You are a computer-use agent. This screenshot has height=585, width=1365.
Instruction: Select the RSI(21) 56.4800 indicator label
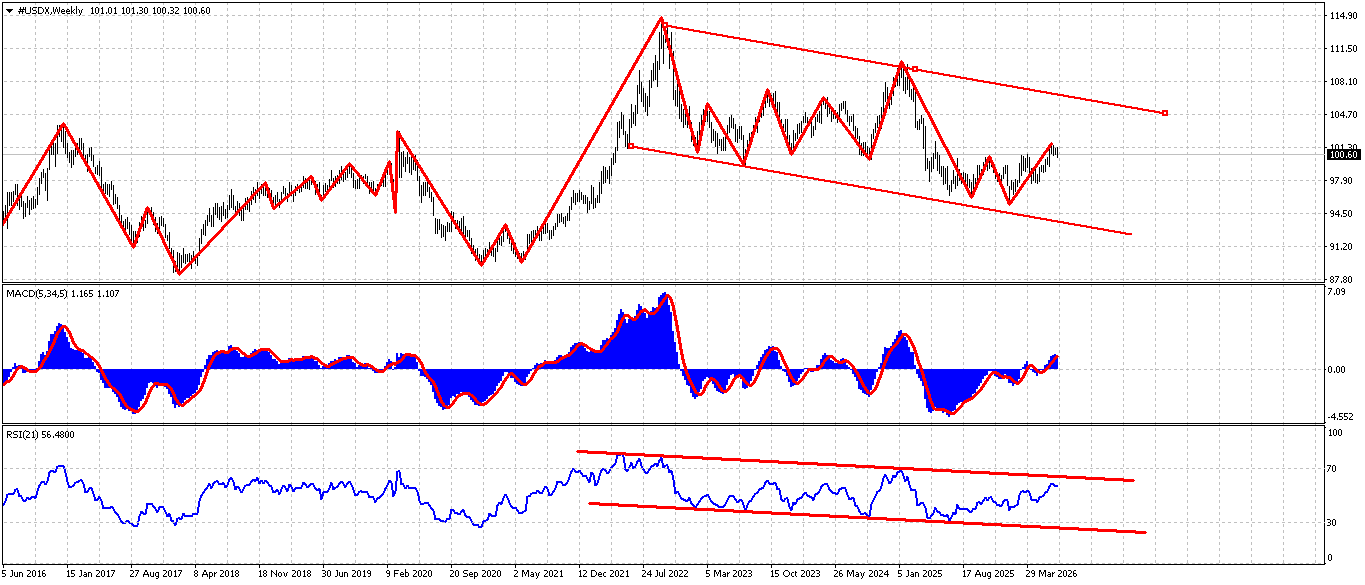[x=42, y=434]
